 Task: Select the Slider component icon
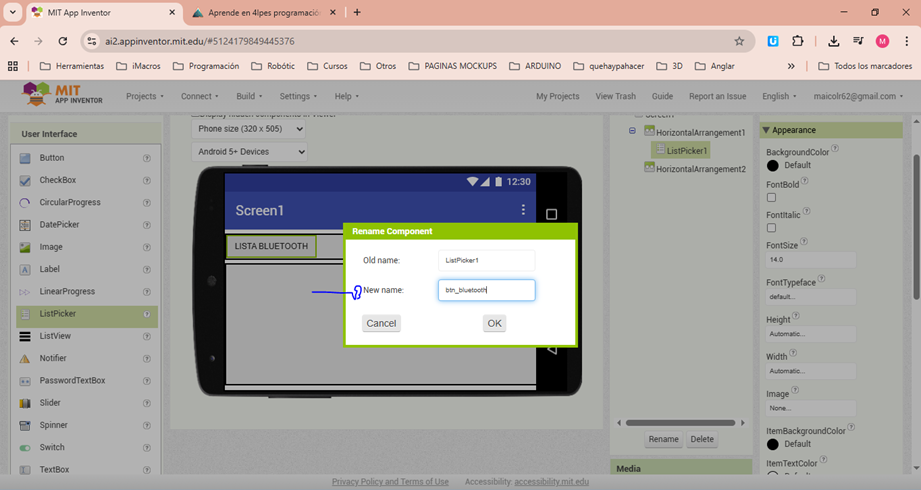(x=25, y=403)
